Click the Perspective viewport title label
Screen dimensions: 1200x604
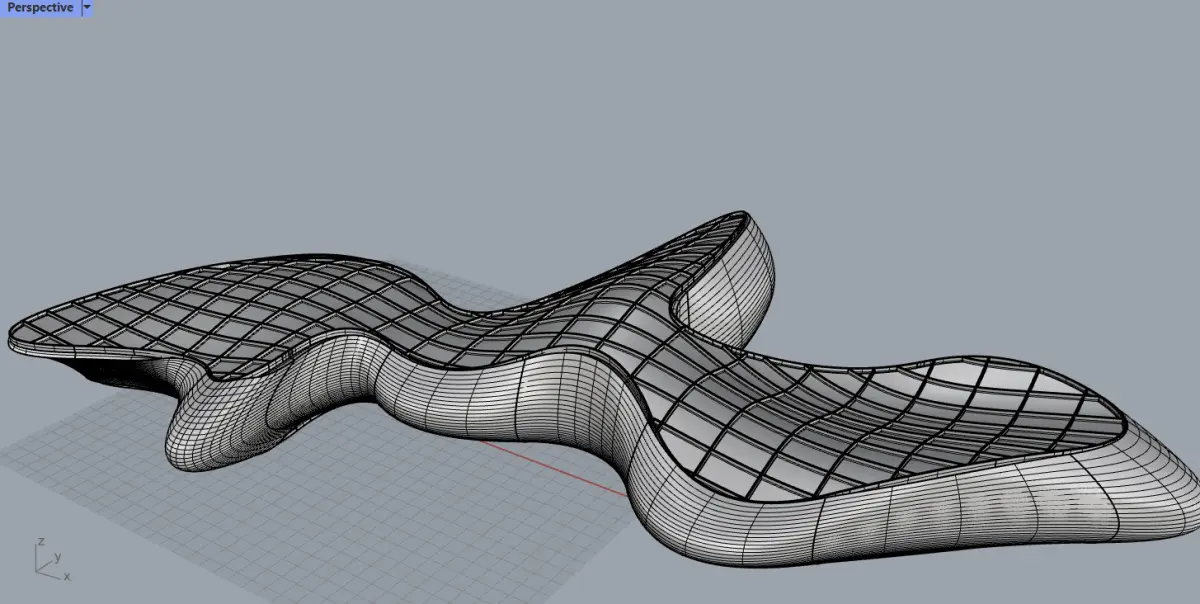39,7
